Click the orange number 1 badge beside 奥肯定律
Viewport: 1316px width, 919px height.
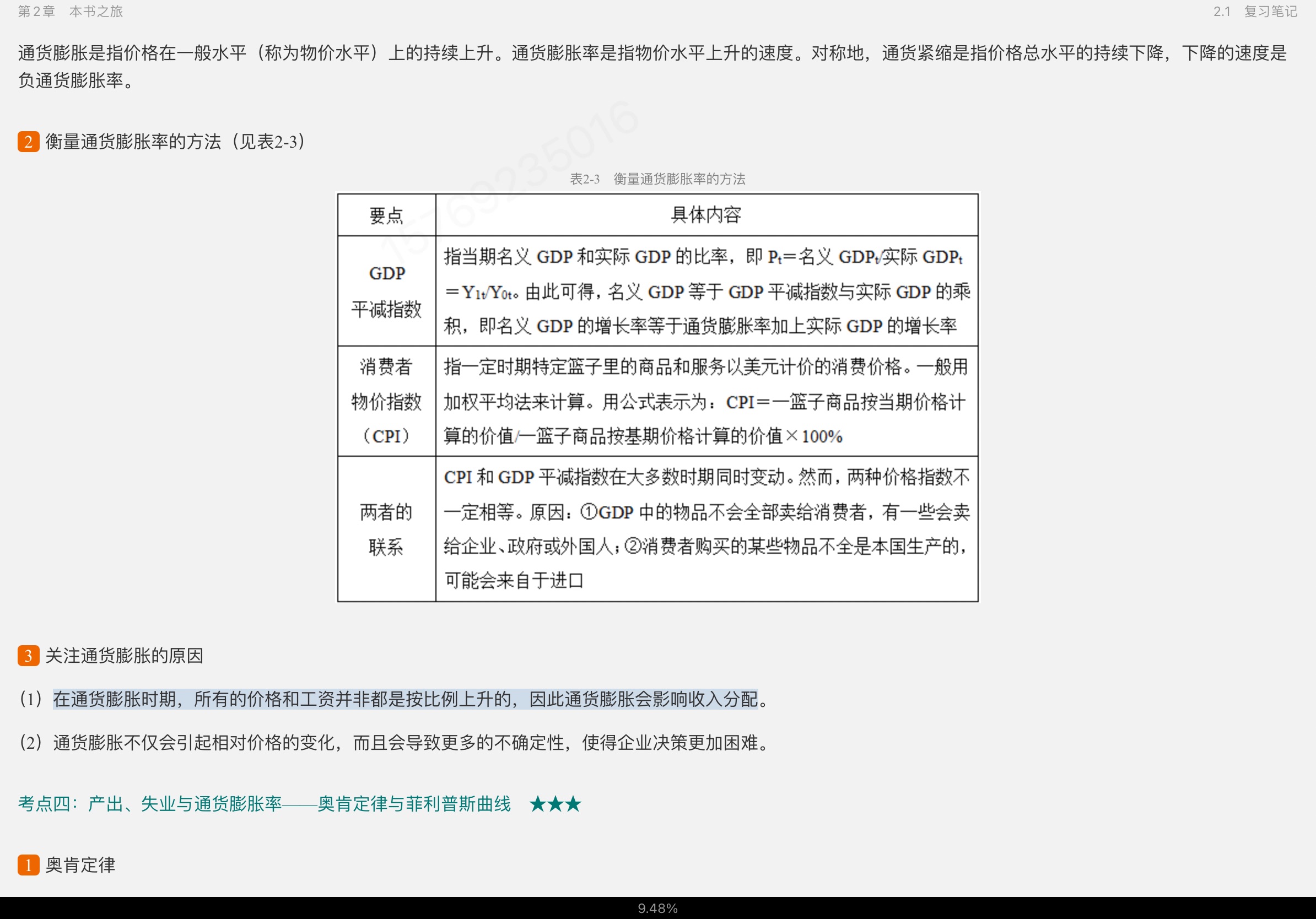click(28, 864)
